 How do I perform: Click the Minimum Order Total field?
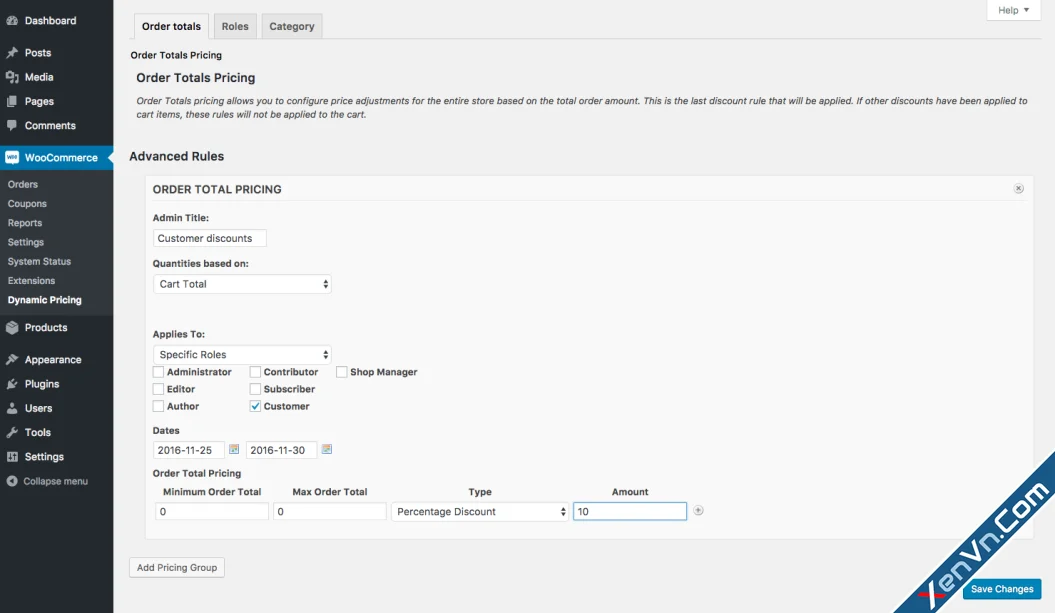pyautogui.click(x=212, y=511)
